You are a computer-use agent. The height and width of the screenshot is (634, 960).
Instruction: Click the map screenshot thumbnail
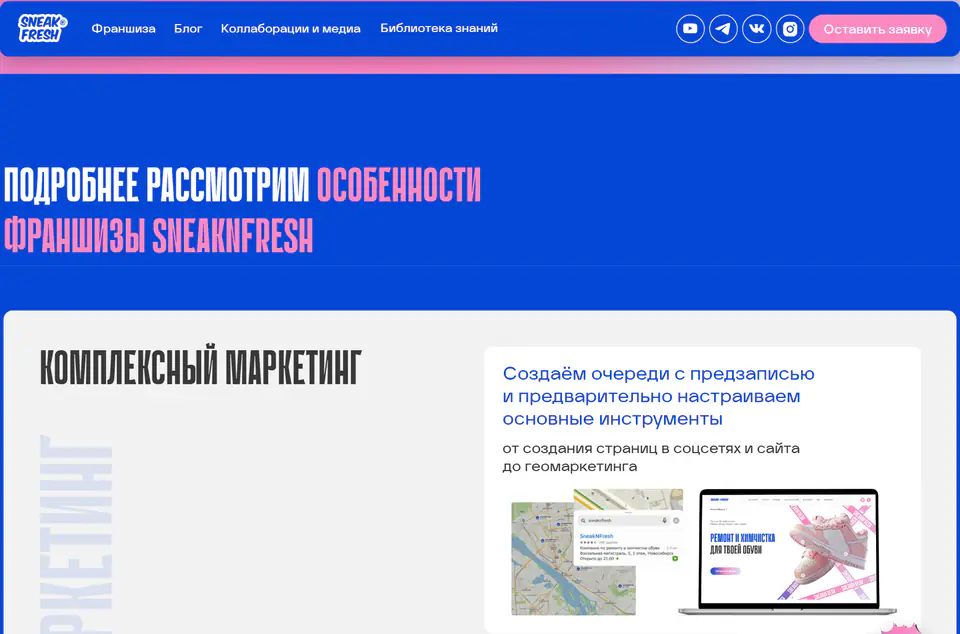[573, 559]
